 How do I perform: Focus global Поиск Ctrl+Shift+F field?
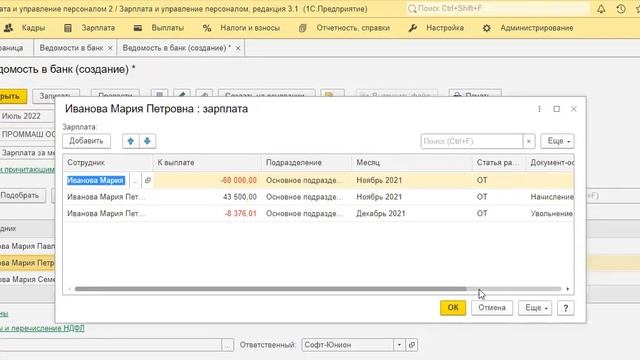pyautogui.click(x=498, y=9)
